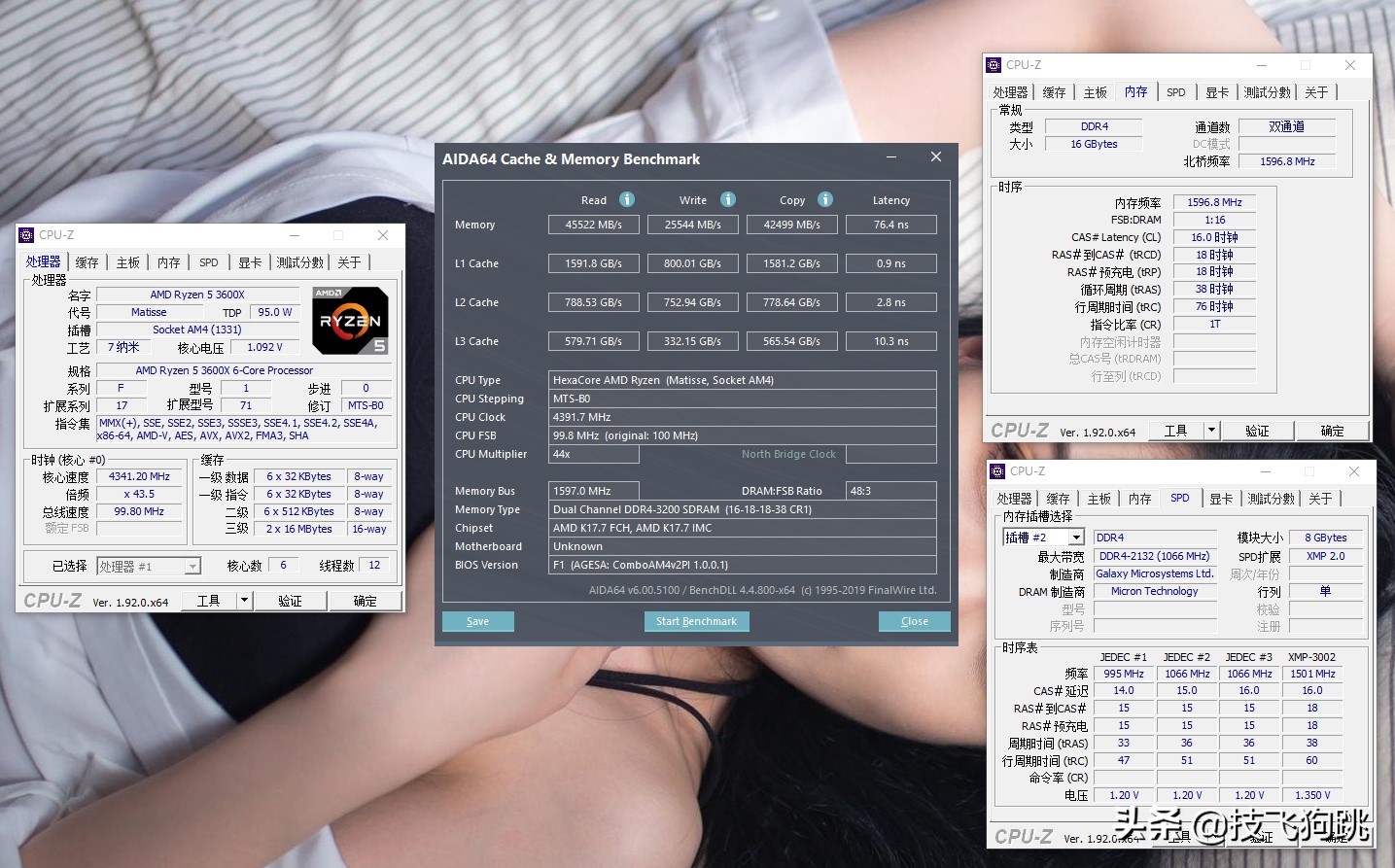Image resolution: width=1395 pixels, height=868 pixels.
Task: Switch to the 显卡 tab in CPU-Z
Action: click(x=249, y=261)
